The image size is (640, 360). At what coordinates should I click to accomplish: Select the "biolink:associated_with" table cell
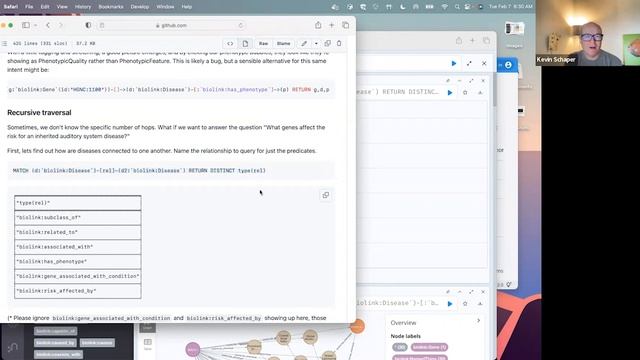pos(78,247)
